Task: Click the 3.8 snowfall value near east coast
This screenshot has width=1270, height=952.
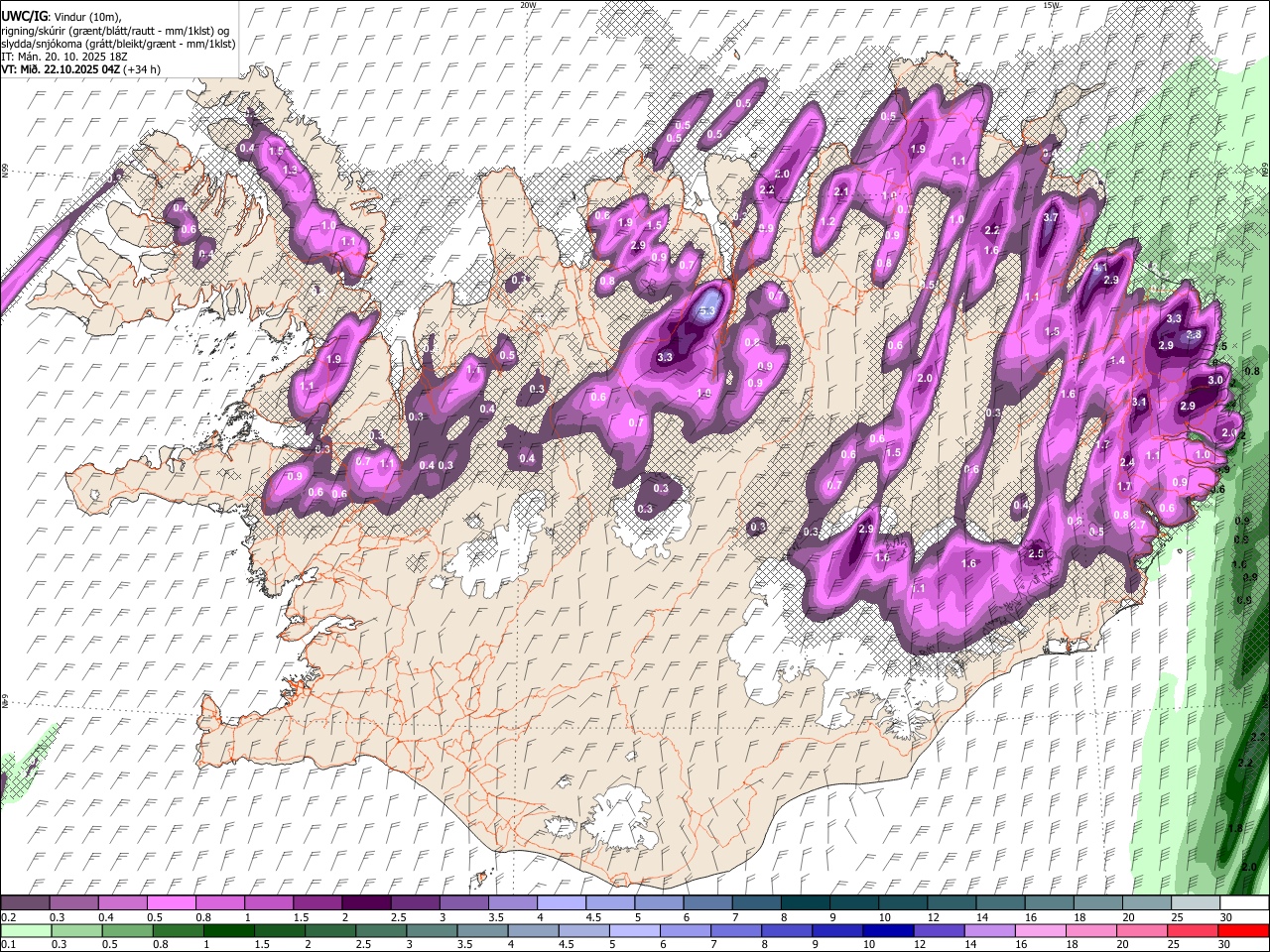Action: coord(1194,335)
